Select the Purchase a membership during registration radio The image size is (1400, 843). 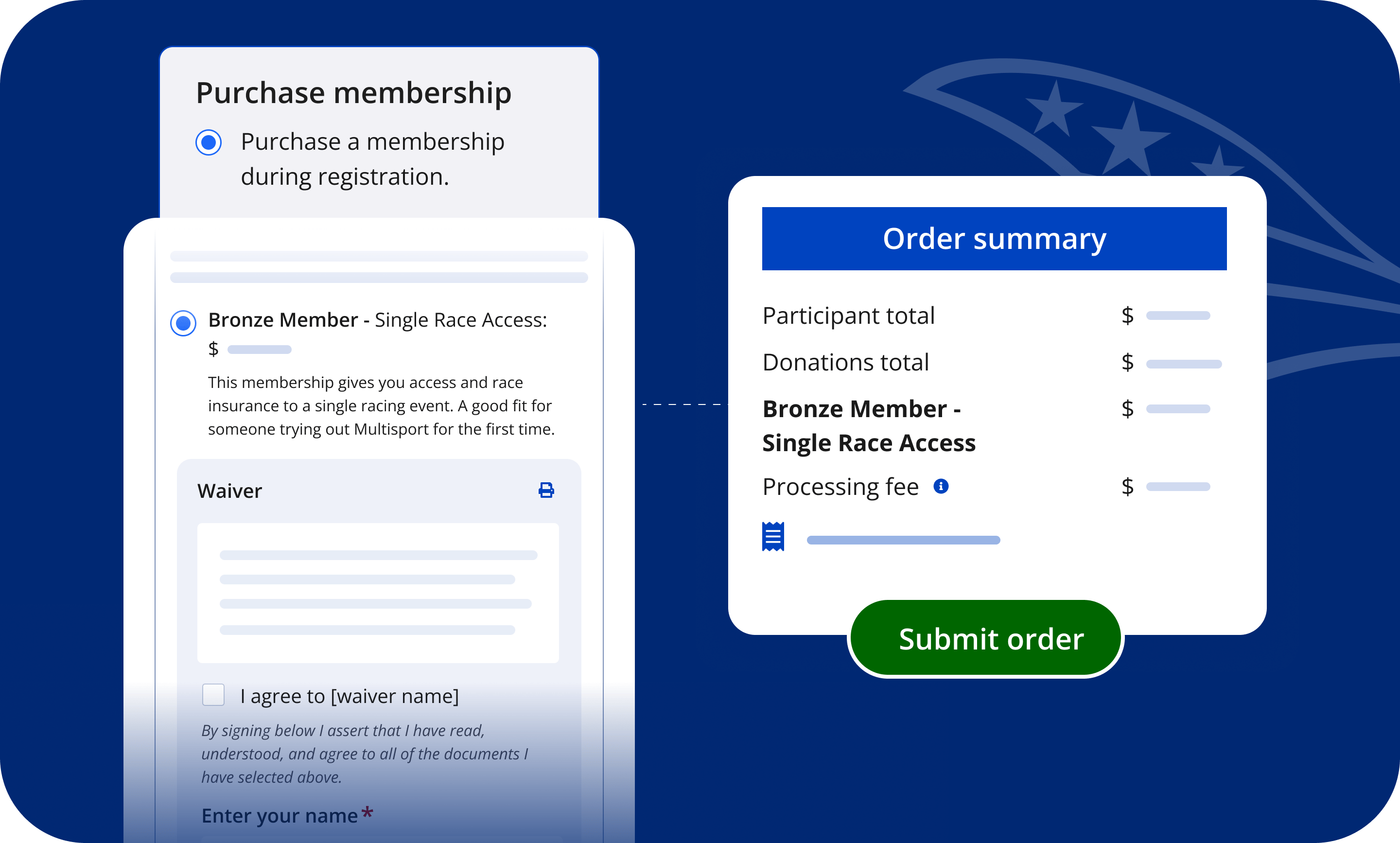(209, 142)
